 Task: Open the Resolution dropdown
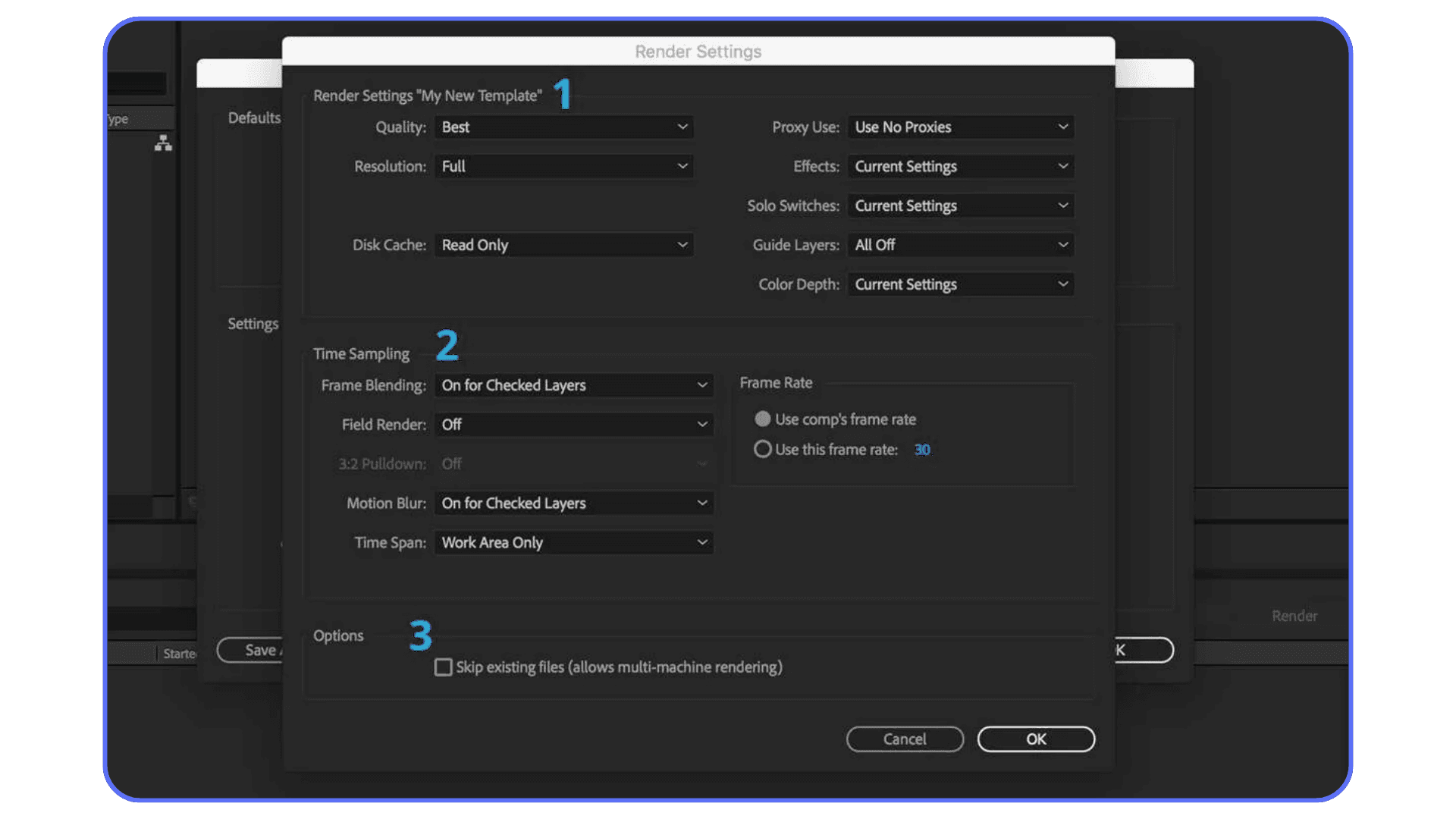point(564,166)
